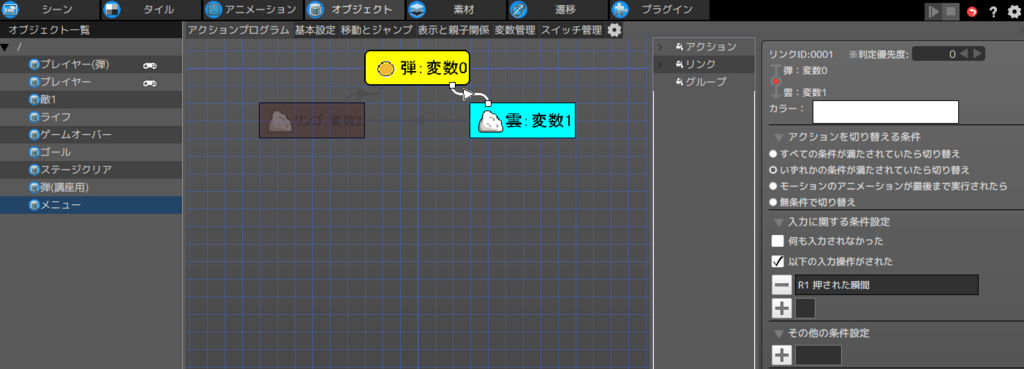This screenshot has height=369, width=1024.
Task: Select 弾(講座用) in object list
Action: [91, 187]
